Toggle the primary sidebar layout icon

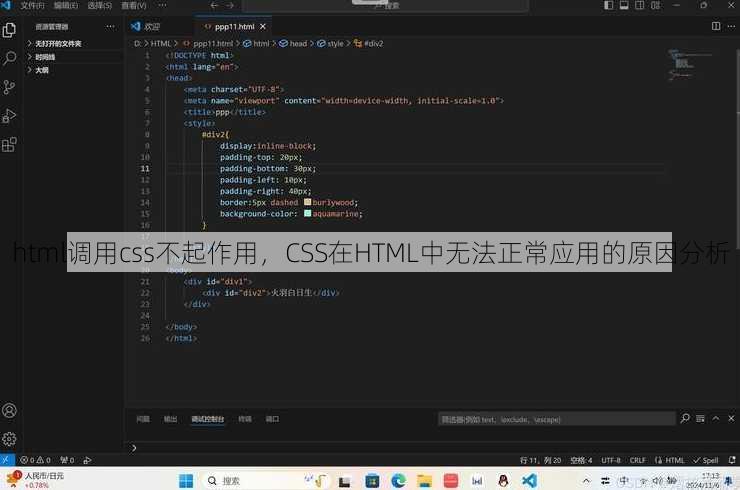coord(609,5)
